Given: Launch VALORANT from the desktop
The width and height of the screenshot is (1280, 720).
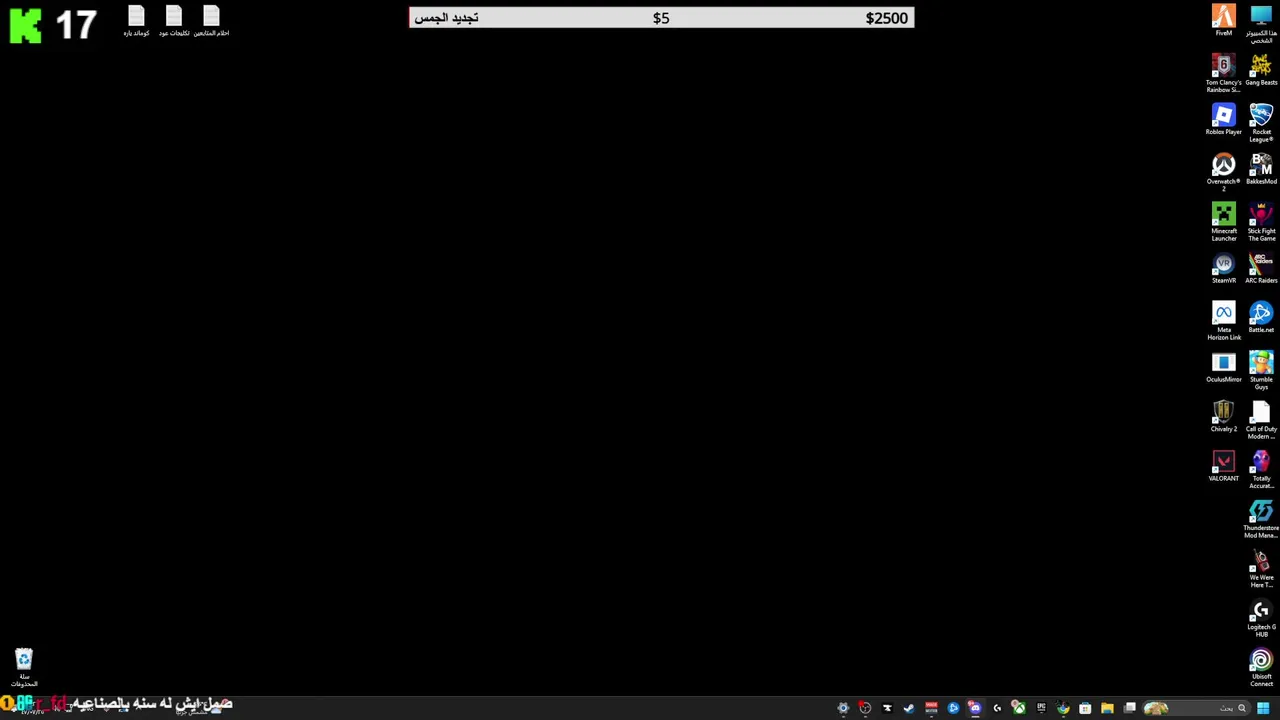Looking at the screenshot, I should pyautogui.click(x=1223, y=466).
